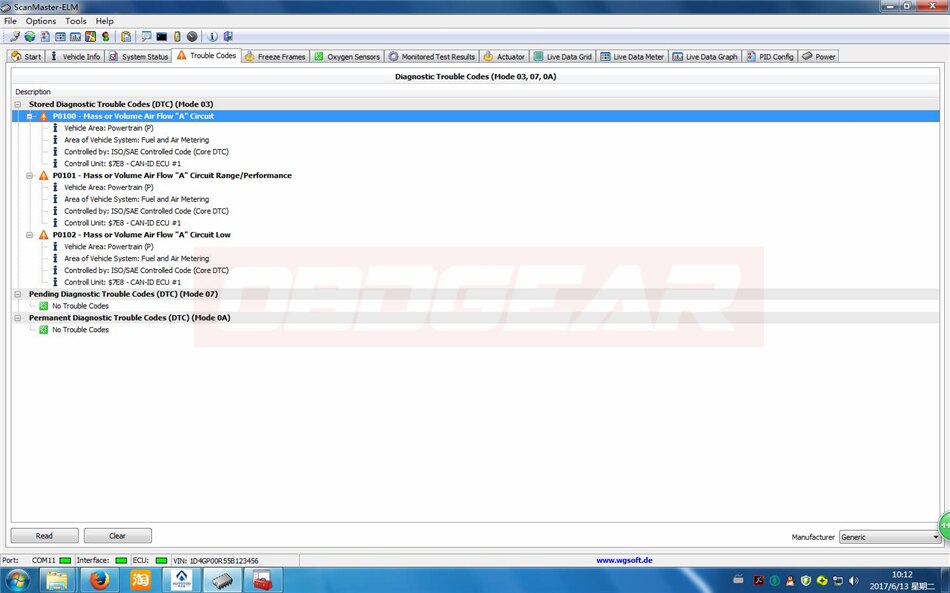Click the orange Taobao taskbar icon
The height and width of the screenshot is (593, 950).
(x=141, y=580)
